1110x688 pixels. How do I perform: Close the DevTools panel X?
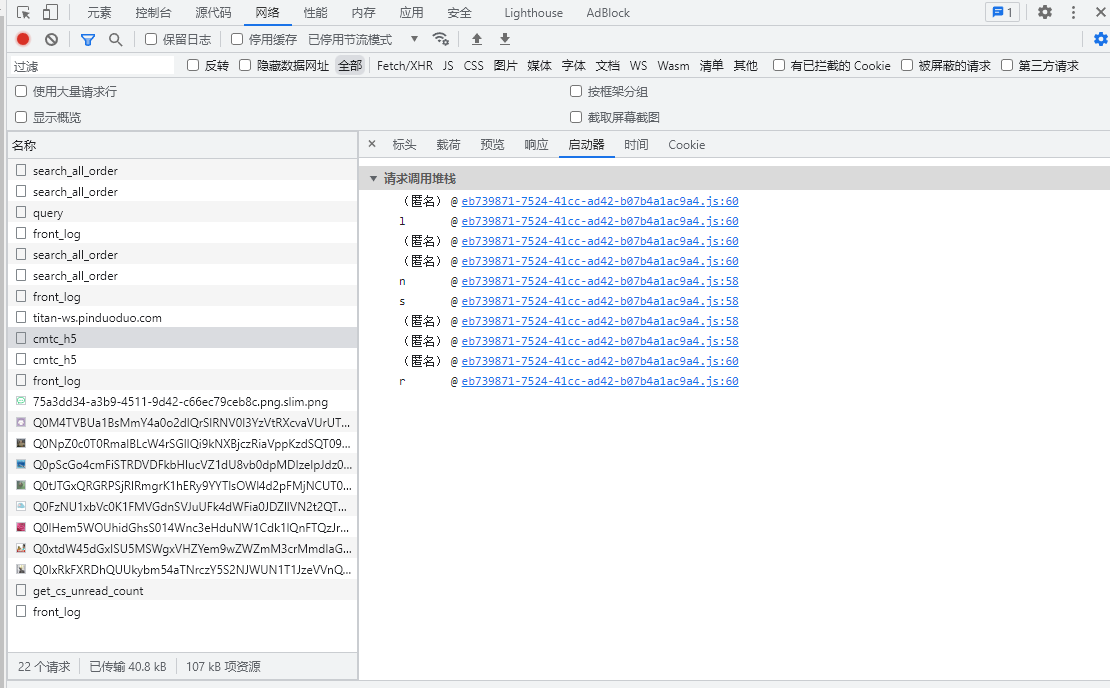pos(1101,12)
